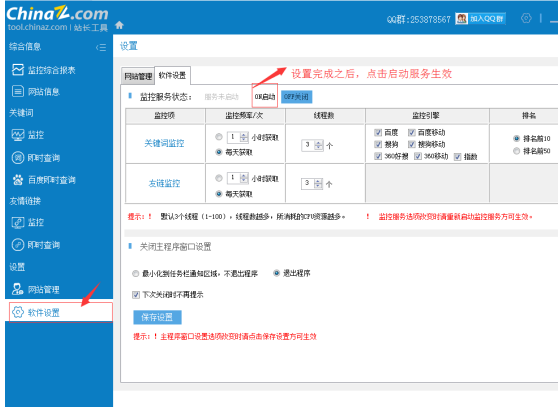Toggle the 搜狗移动 engine checkbox
Image resolution: width=558 pixels, height=408 pixels.
[x=412, y=144]
